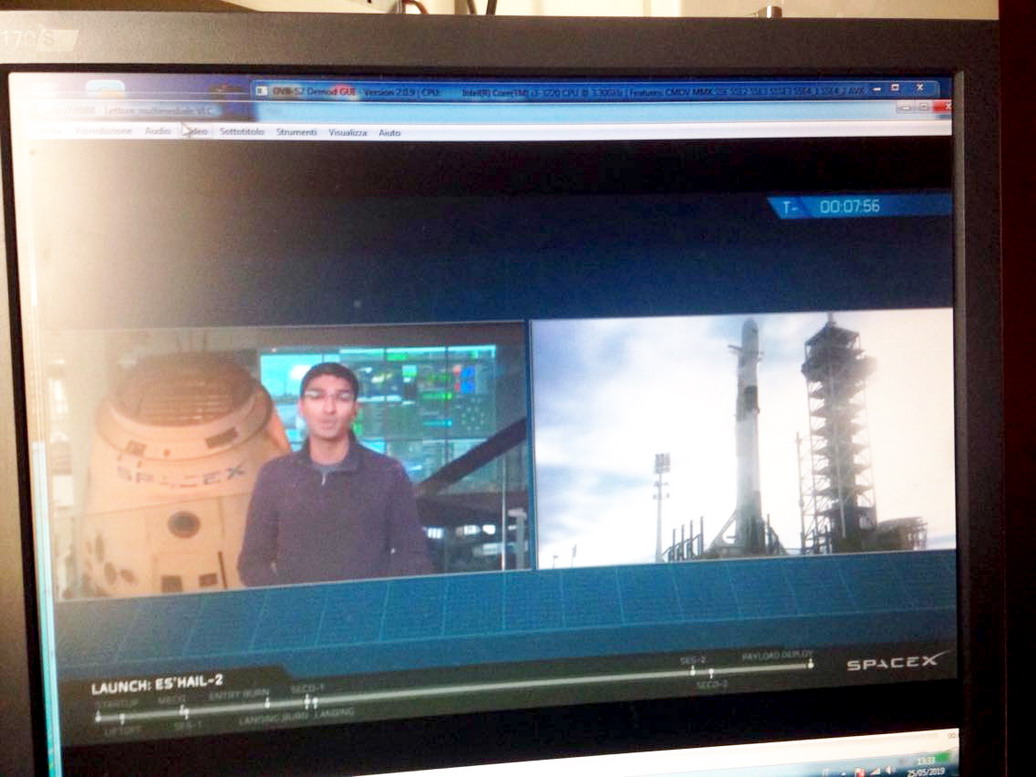The height and width of the screenshot is (777, 1036).
Task: Open the Aiuto menu in VLC
Action: (390, 133)
